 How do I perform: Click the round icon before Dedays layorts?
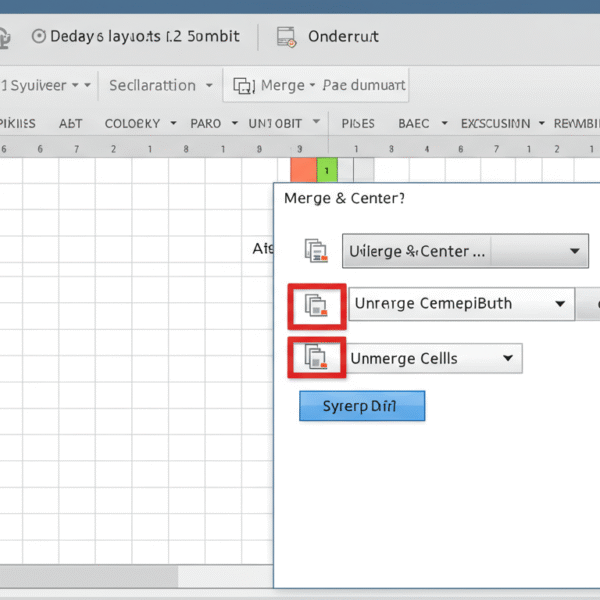[x=39, y=36]
